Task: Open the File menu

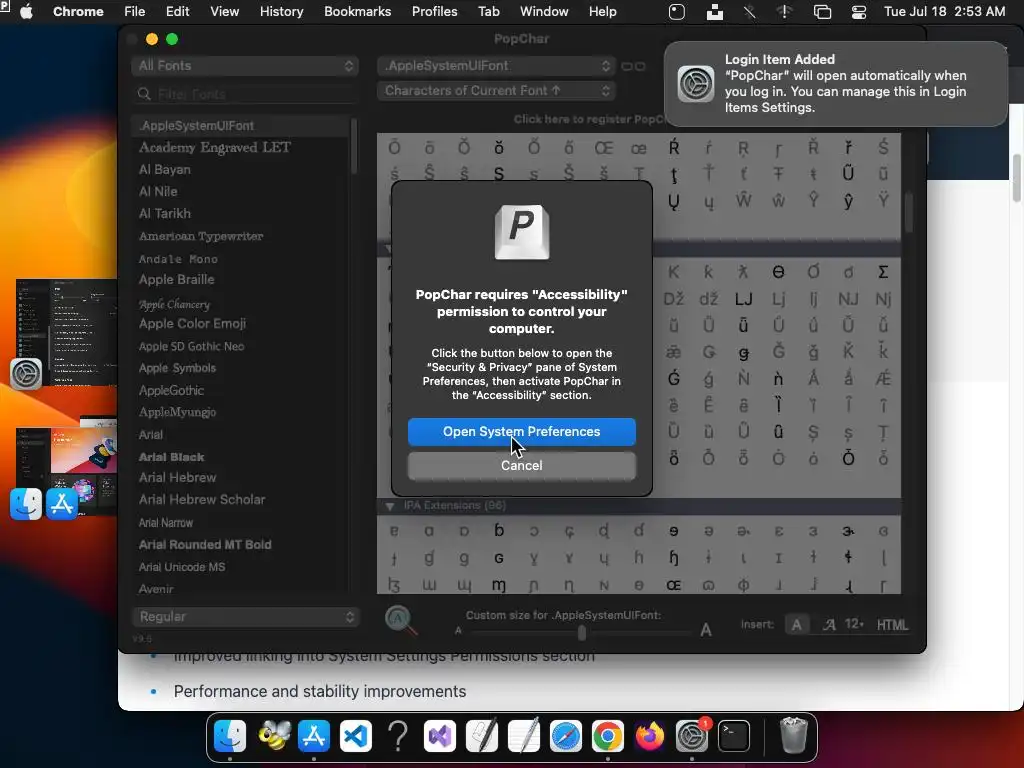Action: coord(135,12)
